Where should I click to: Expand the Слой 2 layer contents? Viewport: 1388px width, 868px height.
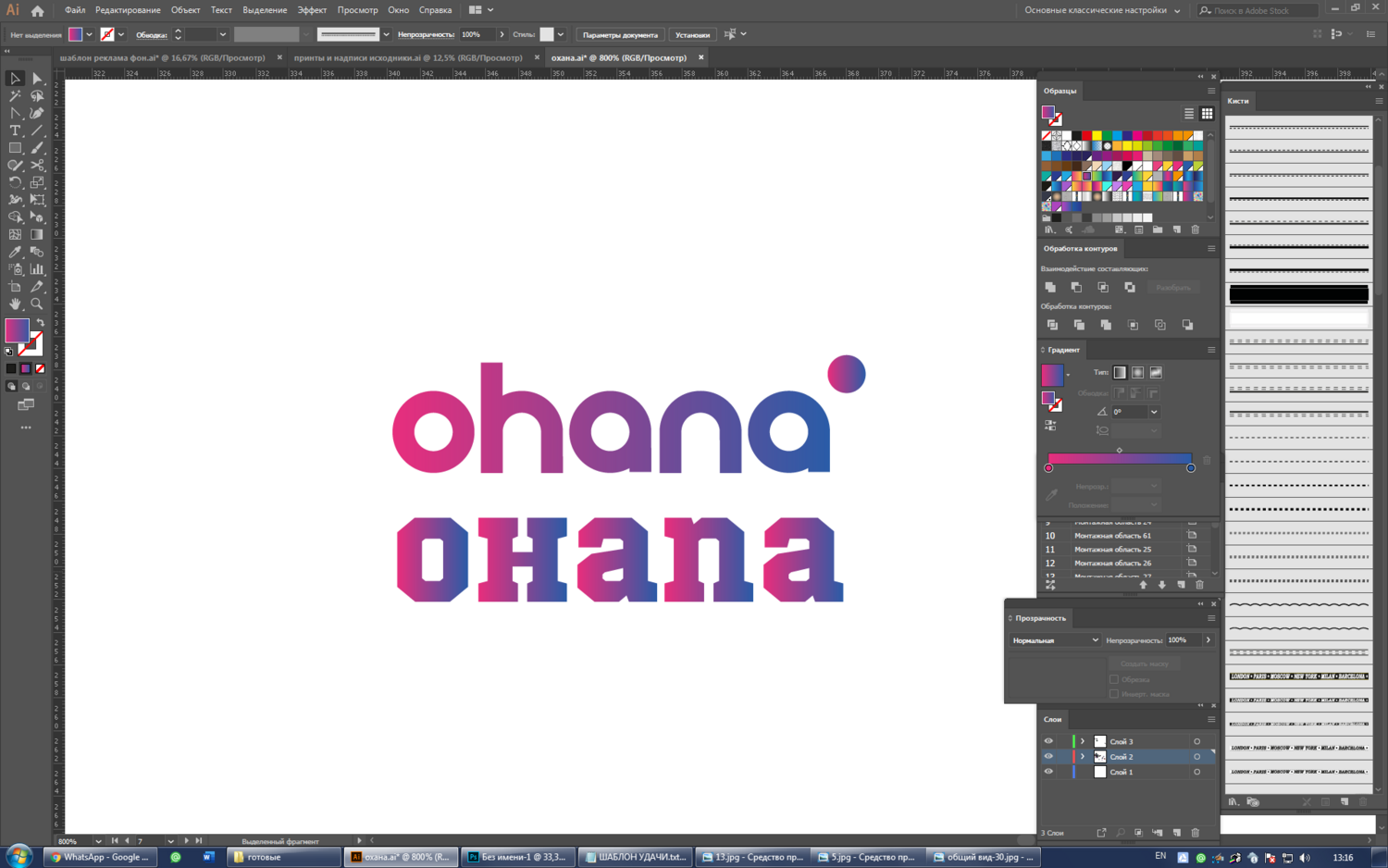pos(1083,757)
